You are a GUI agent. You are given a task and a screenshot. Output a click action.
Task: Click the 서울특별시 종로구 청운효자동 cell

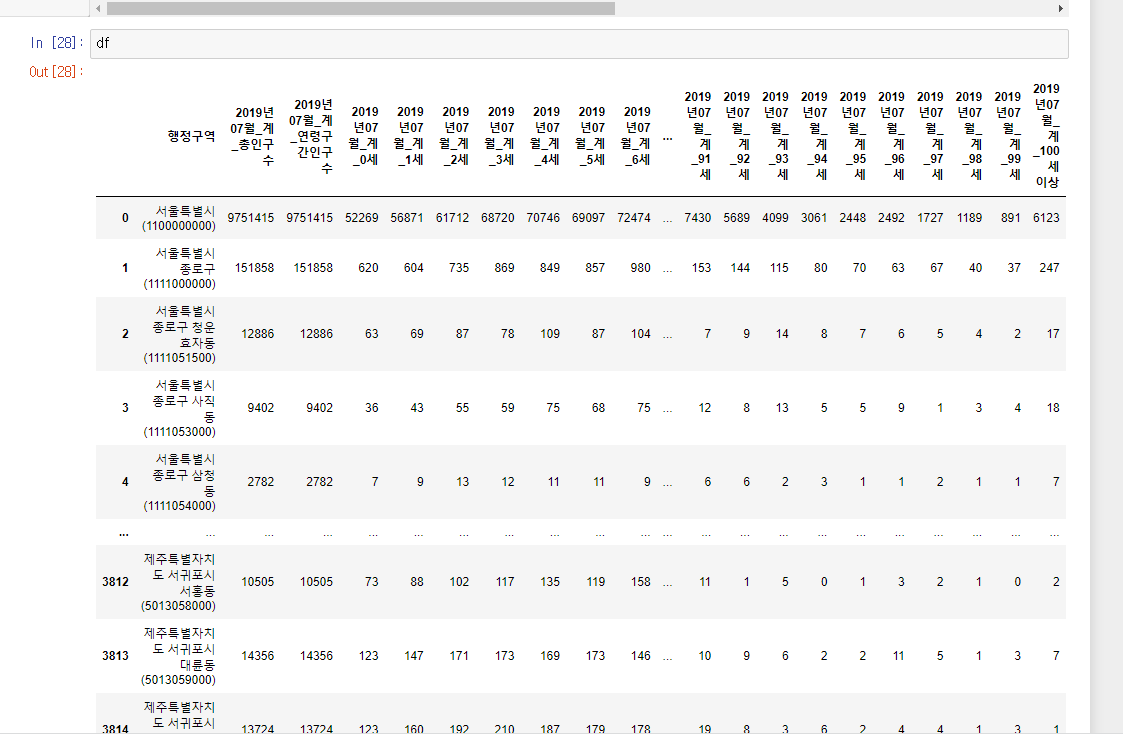tap(180, 335)
